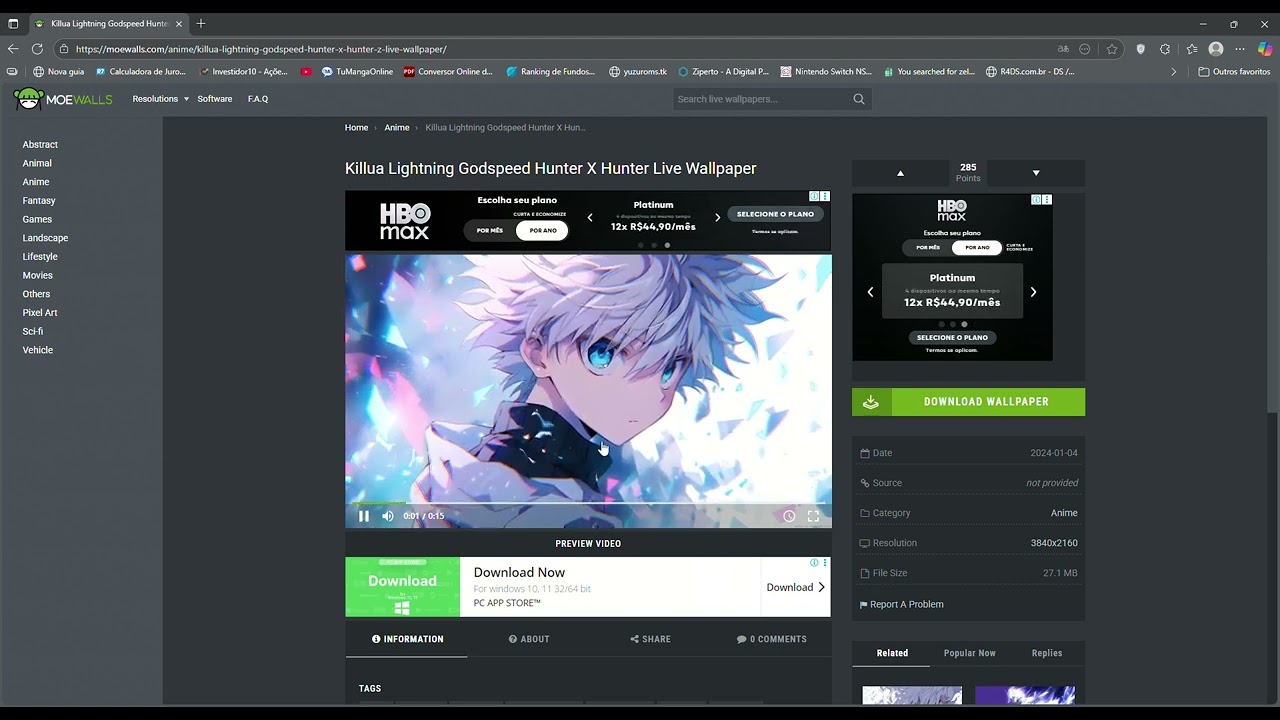Click the first related wallpaper thumbnail
1280x720 pixels.
[x=912, y=695]
